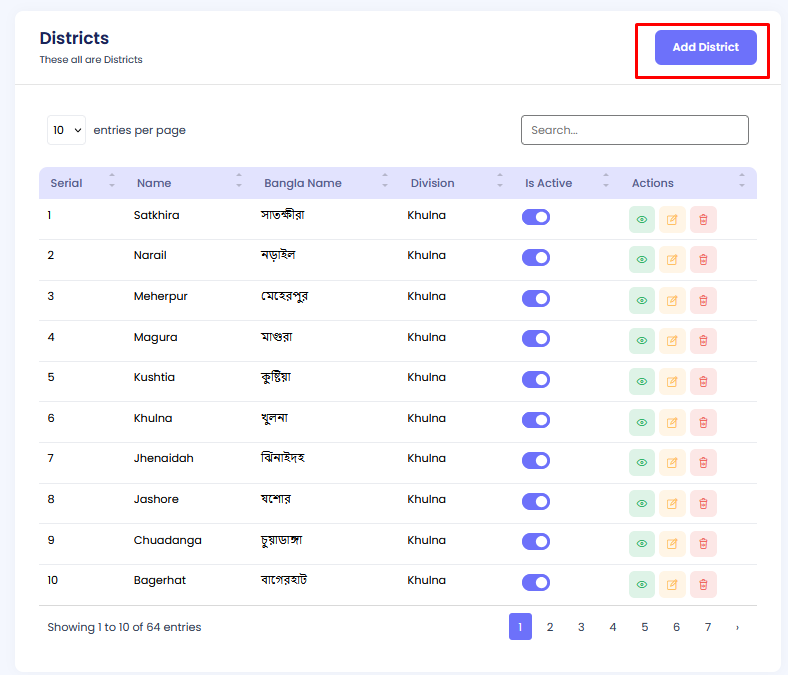Open the edit icon for Jhenaidah
The image size is (788, 675).
click(x=672, y=463)
